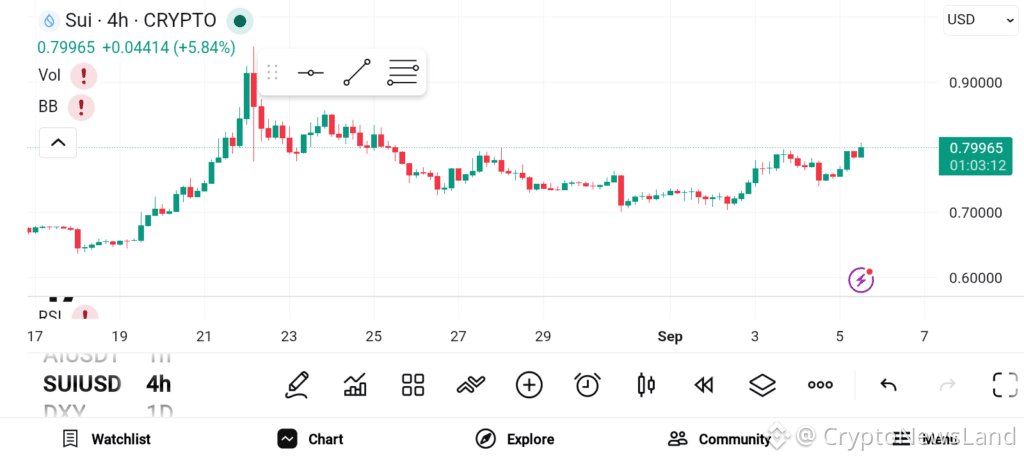Choose the horizontal line drawing tool
Viewport: 1024px width, 461px height.
click(x=310, y=72)
